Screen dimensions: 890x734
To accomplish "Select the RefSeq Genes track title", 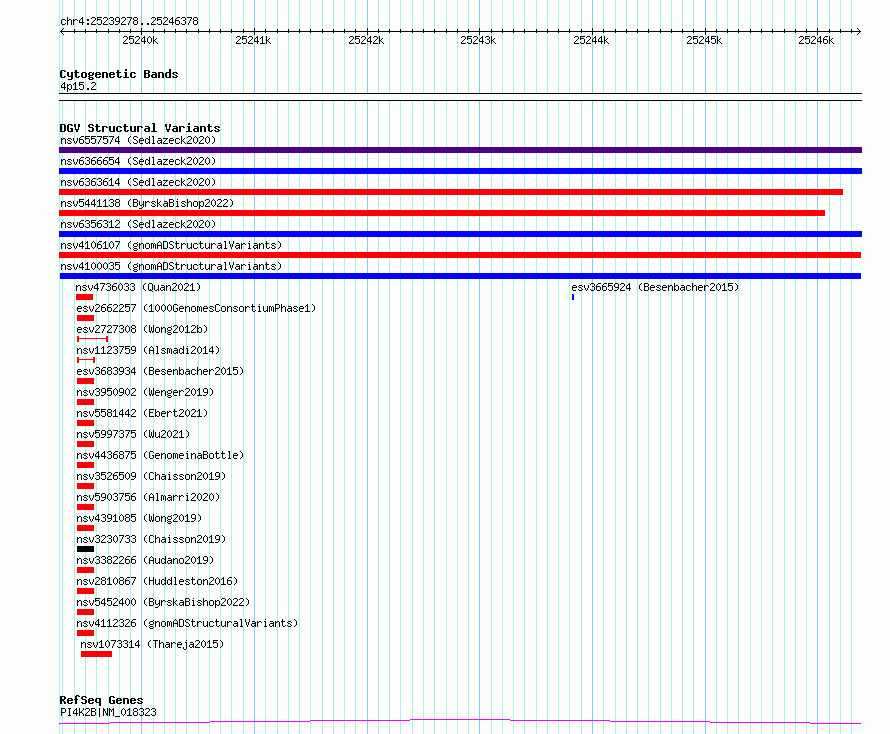I will point(102,700).
